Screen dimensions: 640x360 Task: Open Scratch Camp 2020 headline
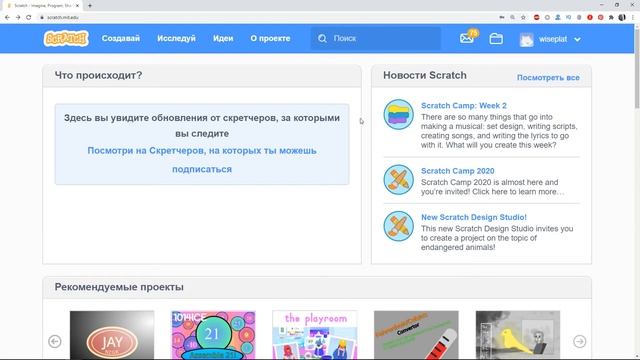coord(458,171)
